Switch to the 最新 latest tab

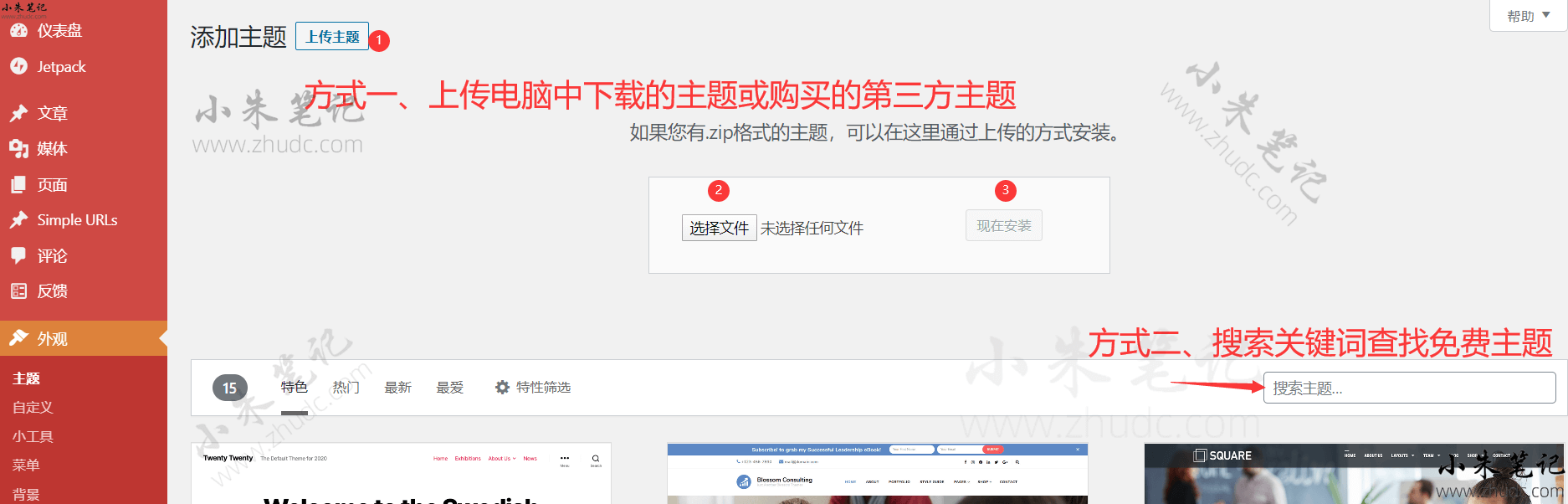click(x=397, y=388)
